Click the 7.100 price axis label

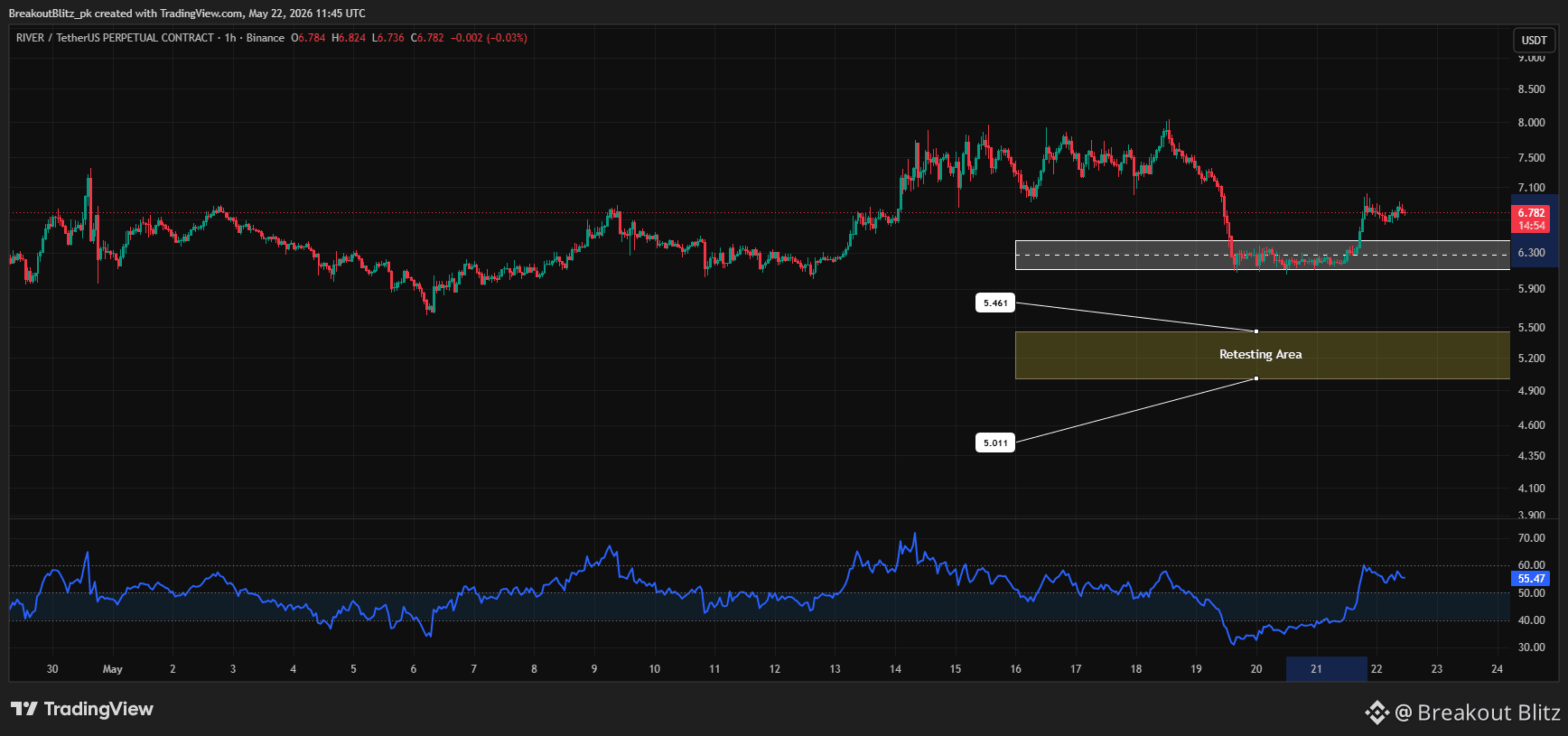point(1531,188)
